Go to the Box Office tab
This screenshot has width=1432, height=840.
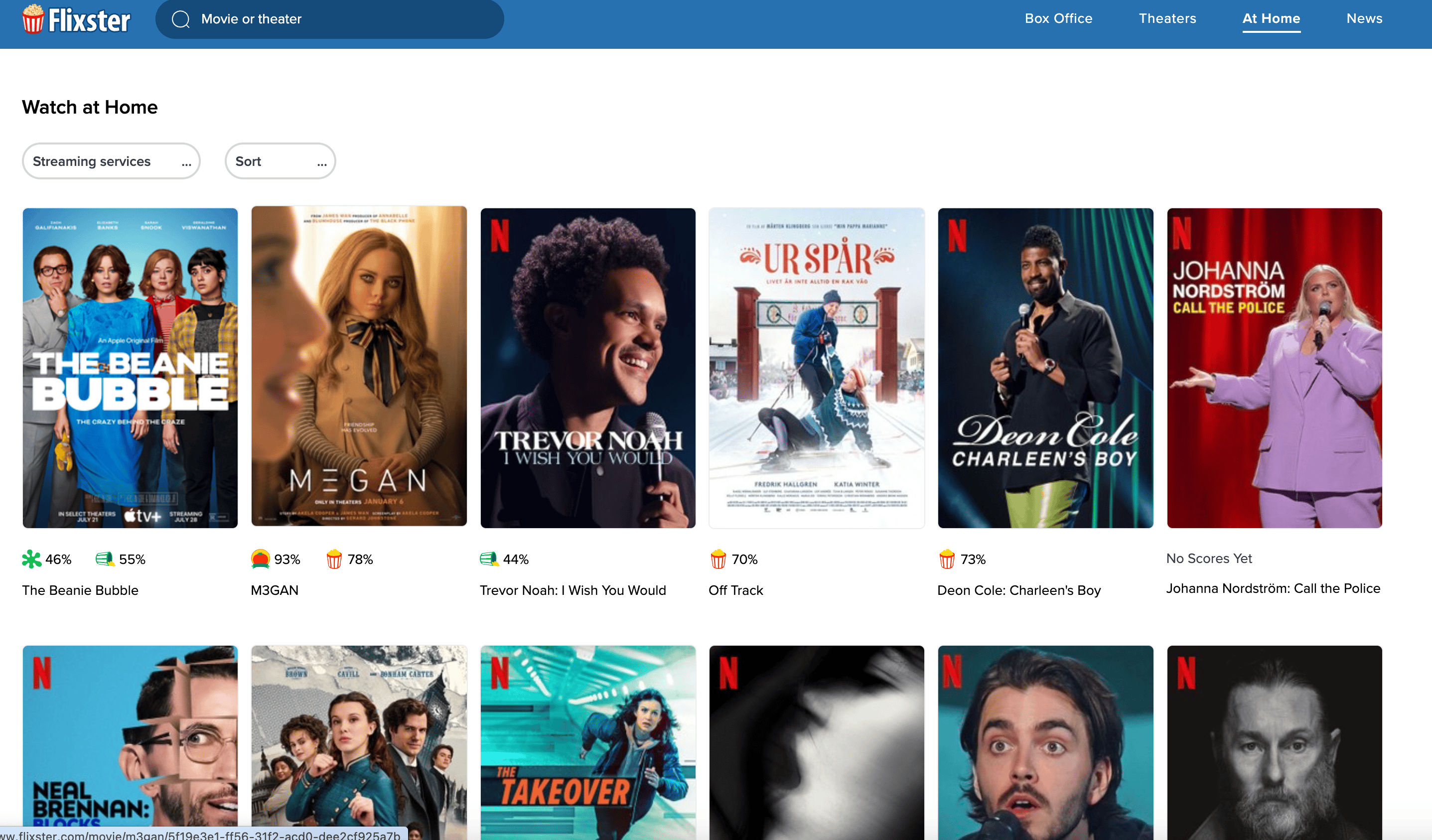pyautogui.click(x=1058, y=19)
